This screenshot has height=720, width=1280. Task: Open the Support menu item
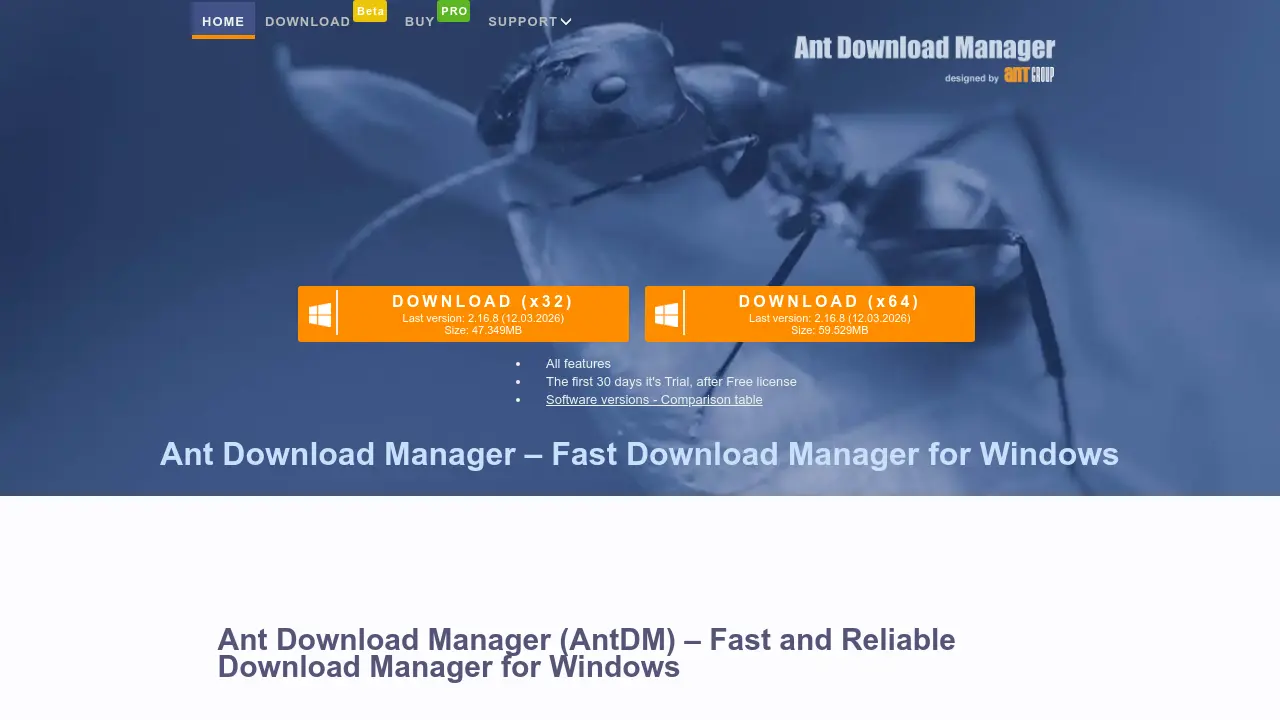point(523,21)
